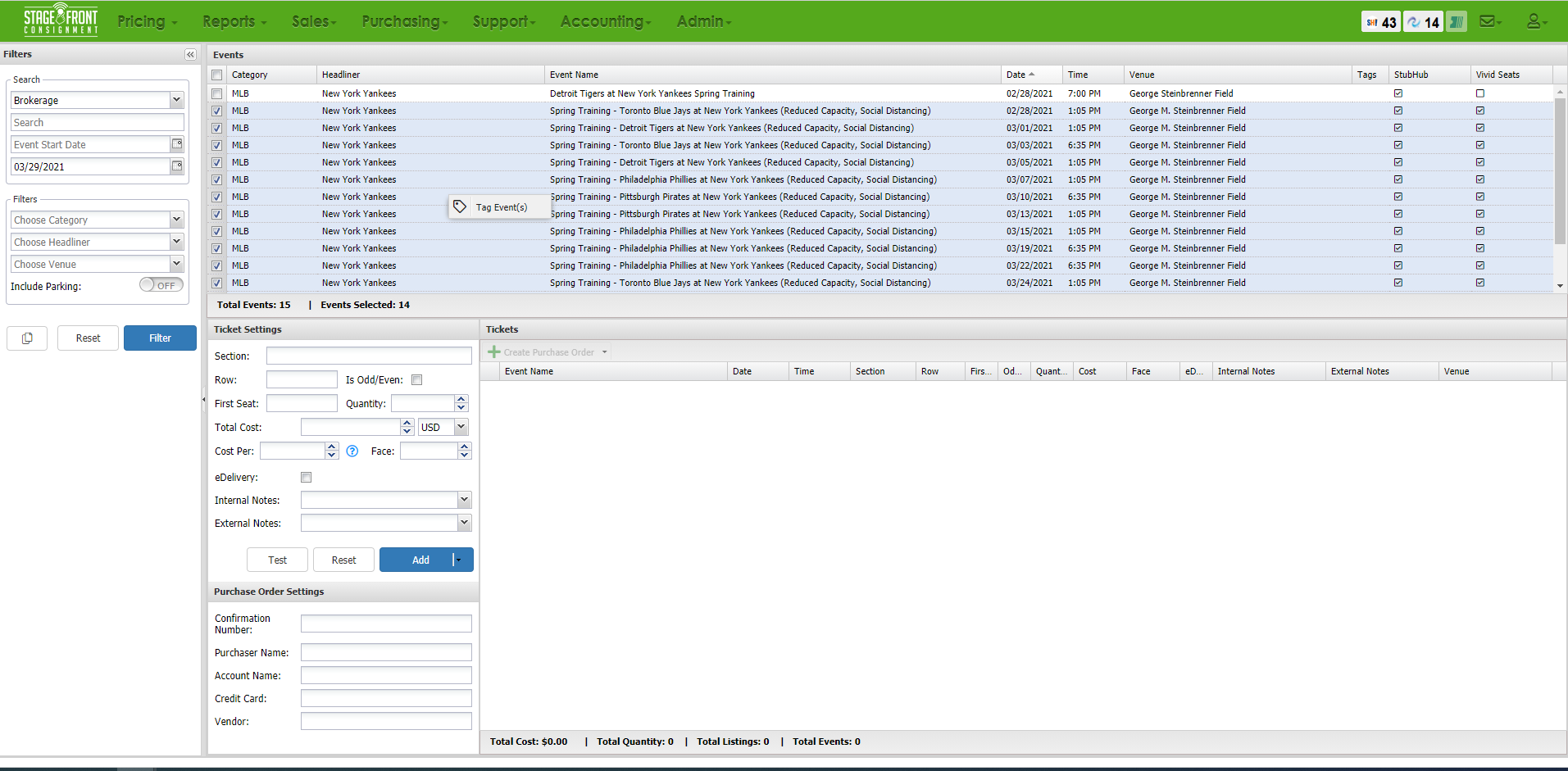Open the Event Start Date calendar picker
Image resolution: width=1568 pixels, height=771 pixels.
coord(177,144)
